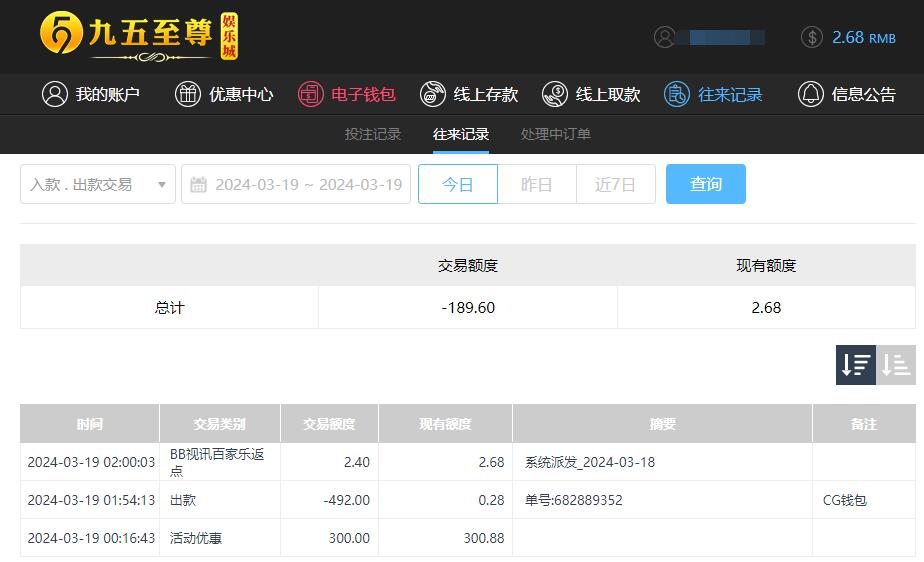This screenshot has height=562, width=924.
Task: Open 往来记录 in main navigation
Action: point(713,94)
